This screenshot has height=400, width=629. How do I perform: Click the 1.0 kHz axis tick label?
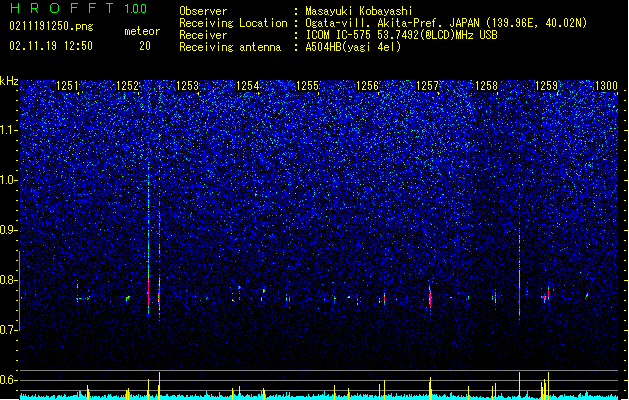(x=8, y=180)
